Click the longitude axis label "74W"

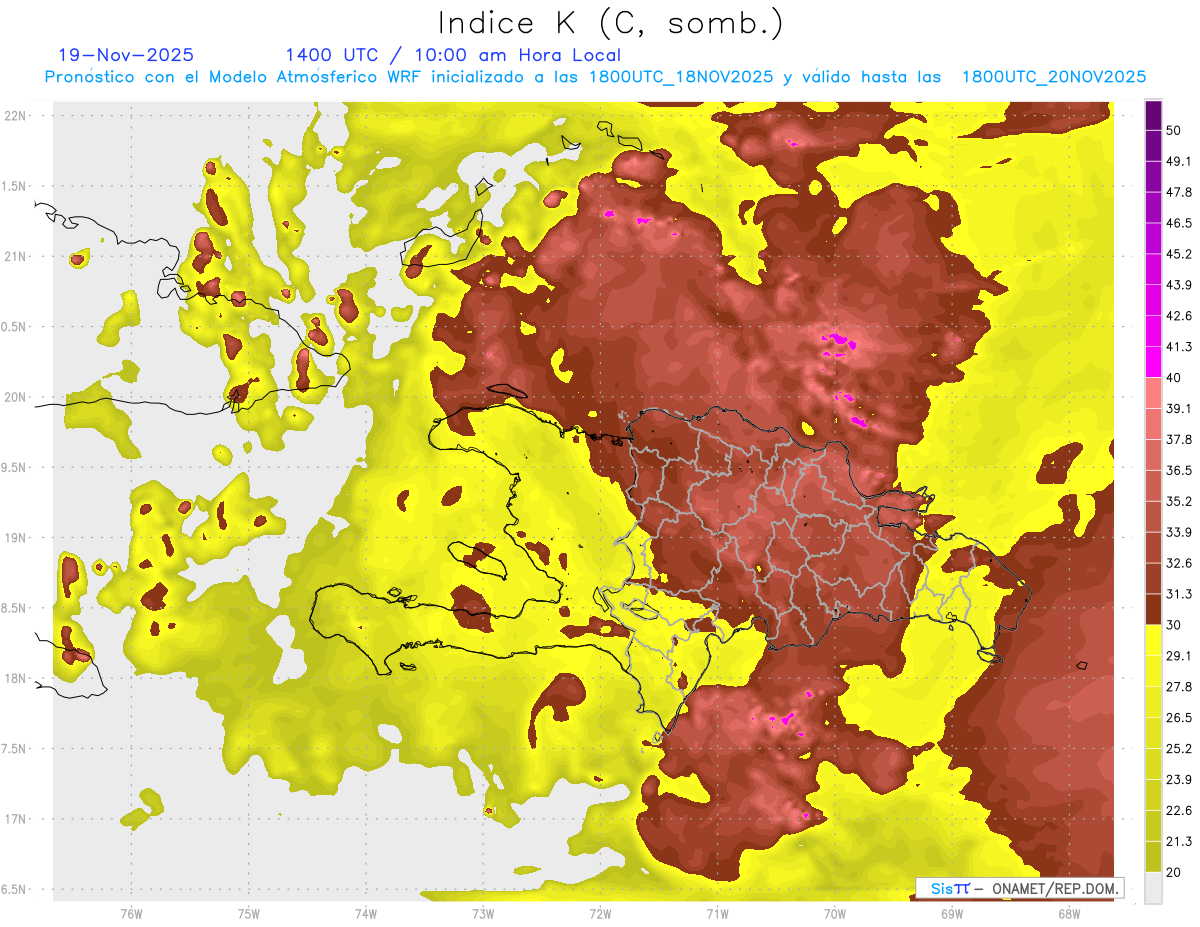pos(365,913)
